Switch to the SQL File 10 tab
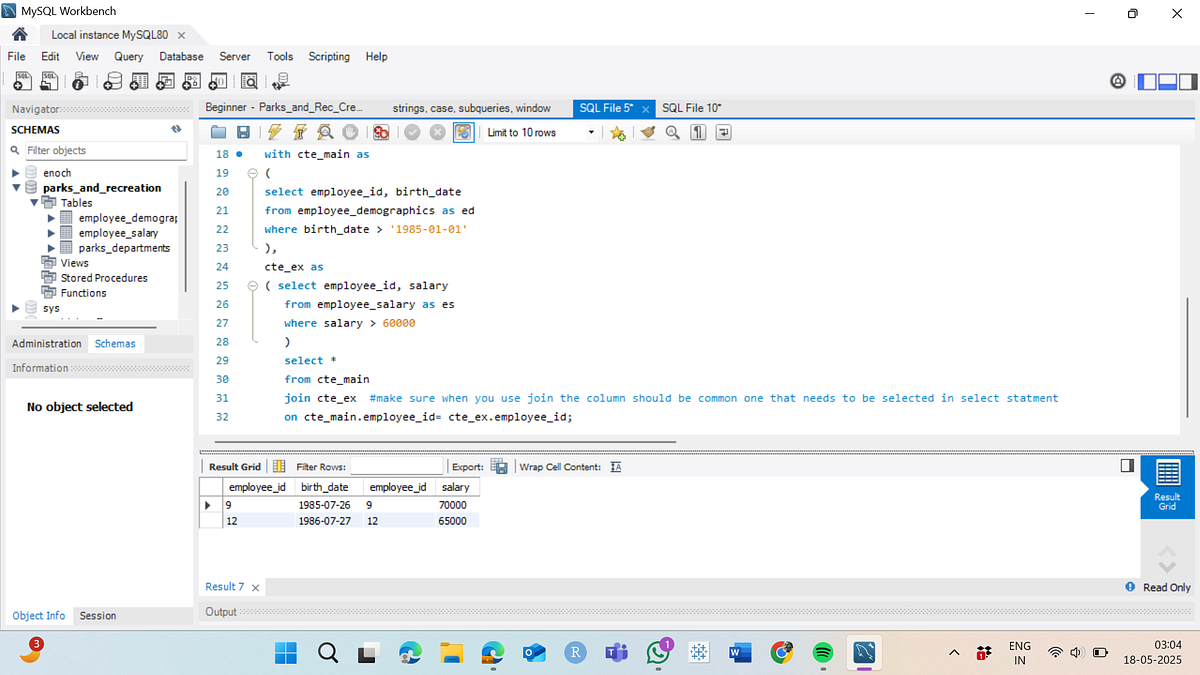This screenshot has height=675, width=1200. click(x=691, y=107)
